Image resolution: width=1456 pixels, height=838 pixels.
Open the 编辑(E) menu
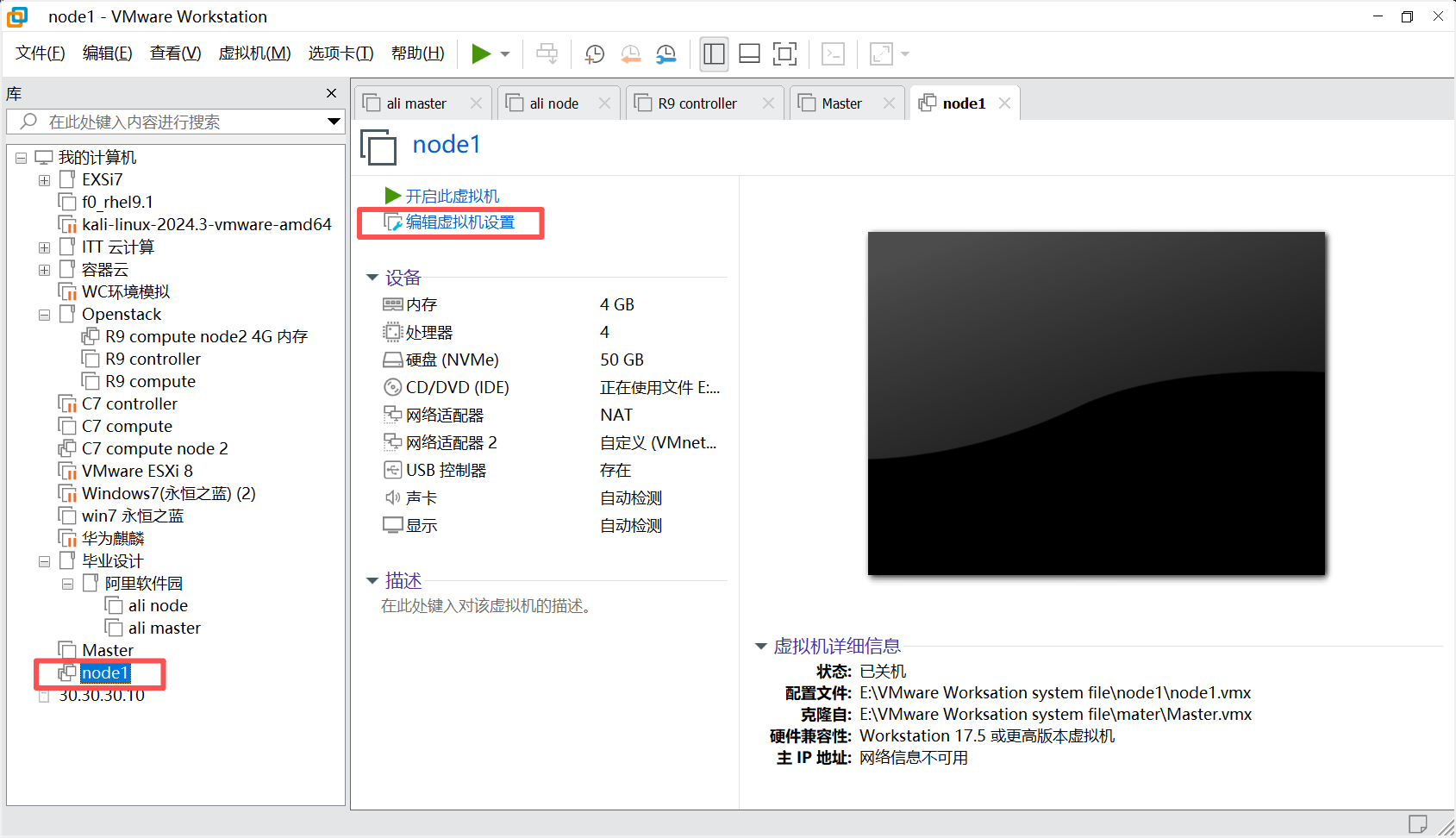[x=108, y=53]
